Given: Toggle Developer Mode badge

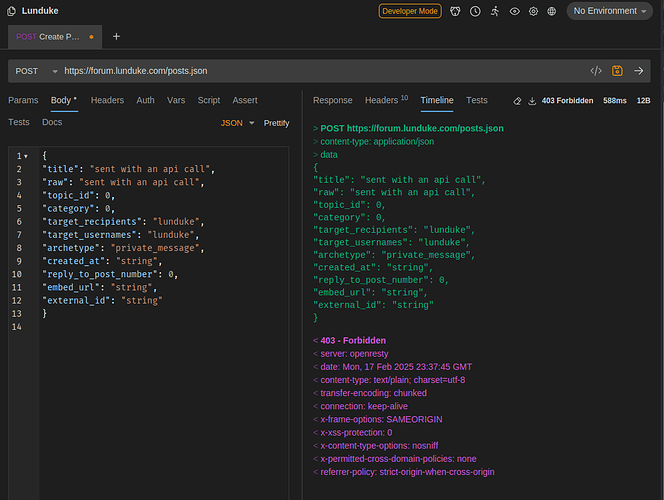Looking at the screenshot, I should point(410,11).
